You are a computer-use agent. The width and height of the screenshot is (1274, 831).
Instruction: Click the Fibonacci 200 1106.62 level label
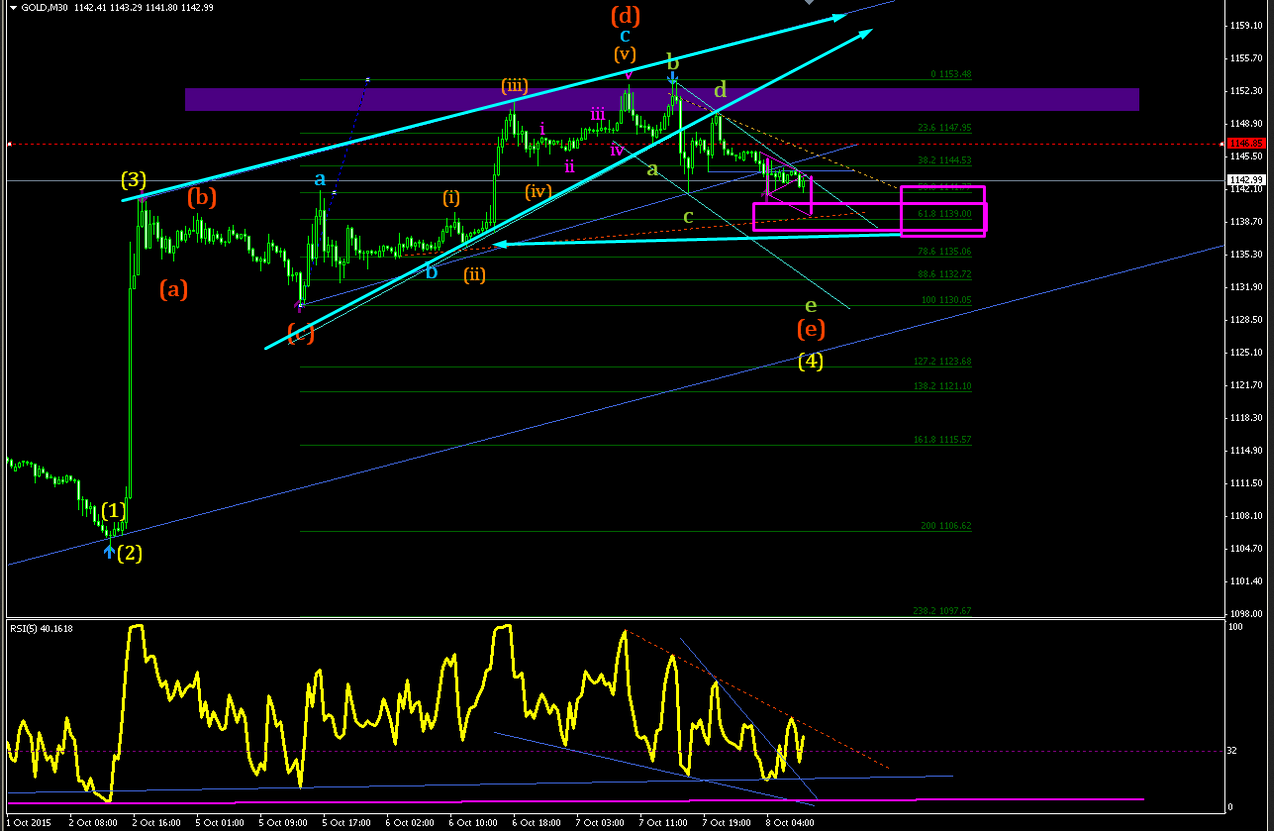click(946, 526)
